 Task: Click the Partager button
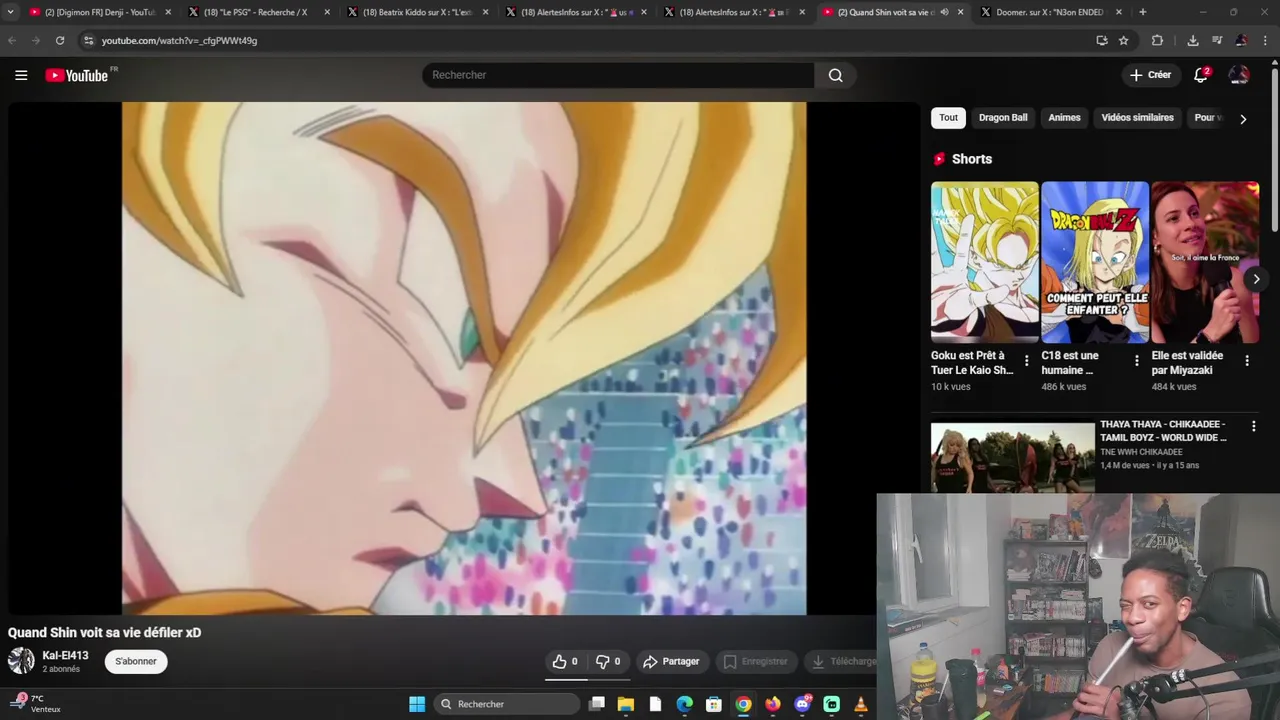click(671, 661)
